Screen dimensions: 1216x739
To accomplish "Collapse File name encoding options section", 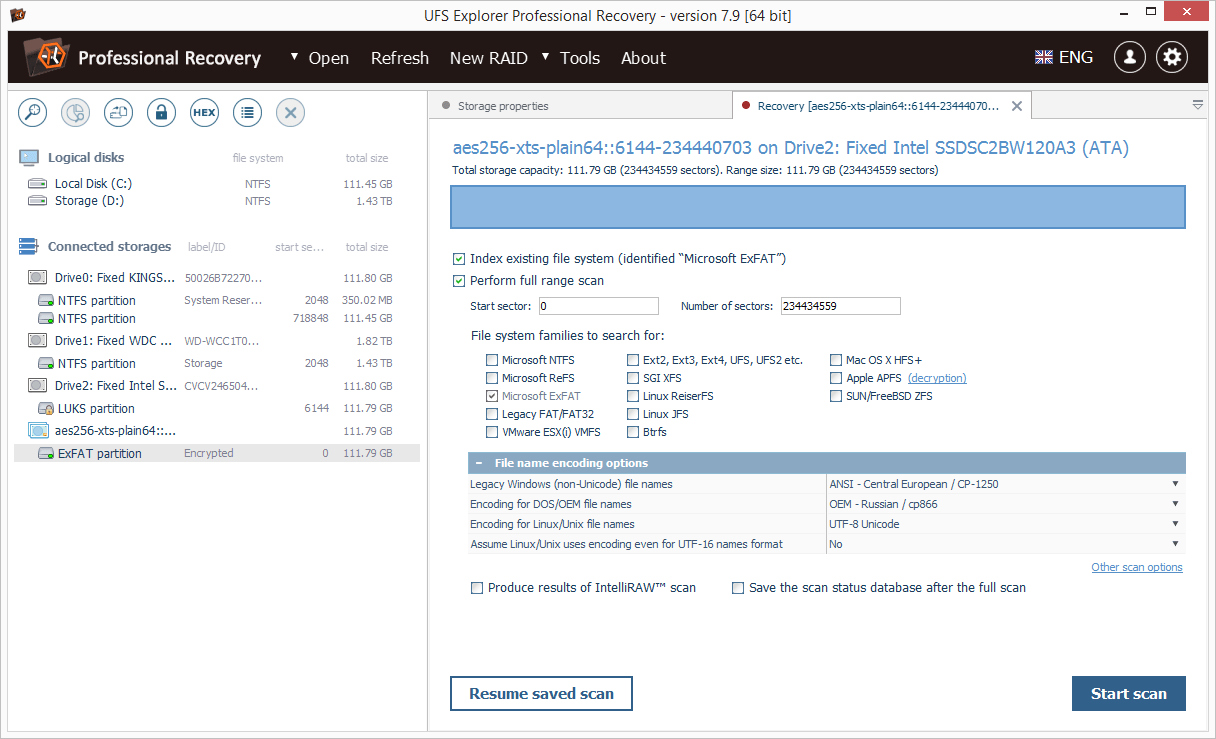I will (480, 463).
